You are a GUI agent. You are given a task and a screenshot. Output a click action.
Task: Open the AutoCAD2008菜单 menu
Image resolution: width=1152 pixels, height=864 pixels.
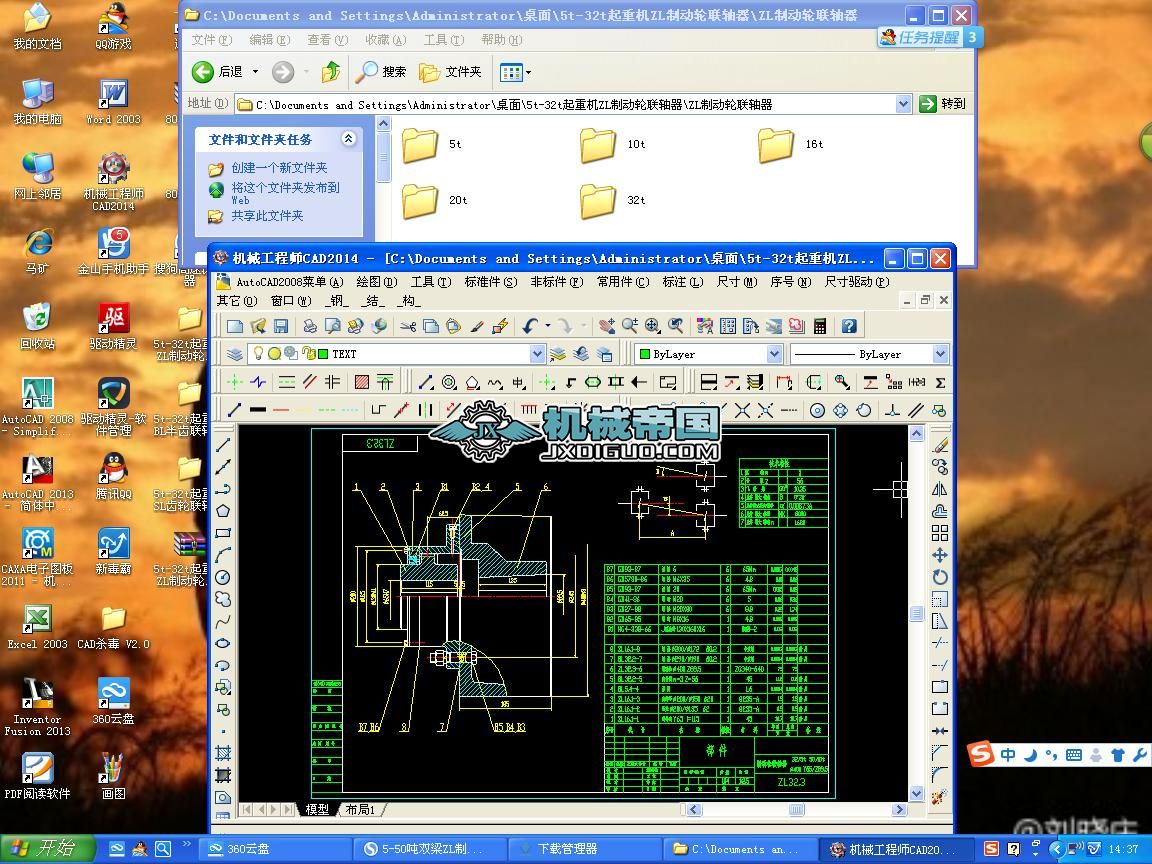point(289,282)
